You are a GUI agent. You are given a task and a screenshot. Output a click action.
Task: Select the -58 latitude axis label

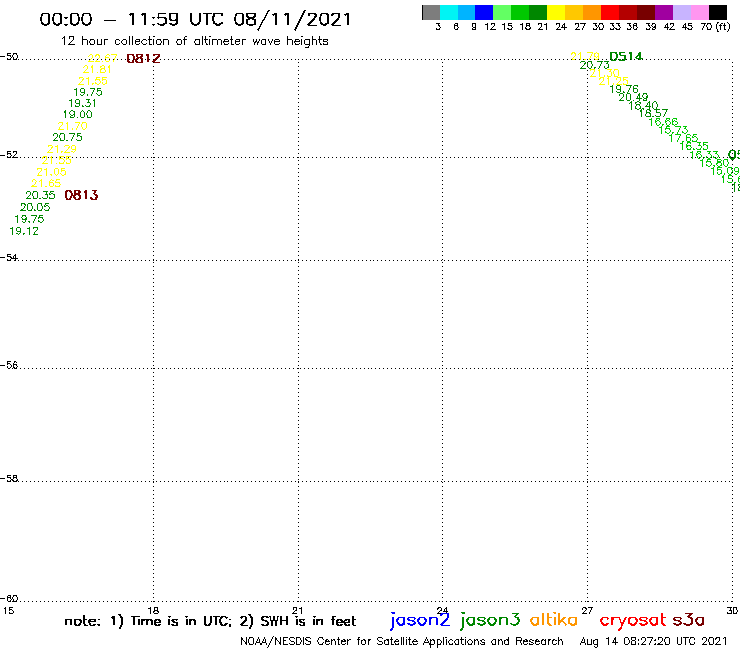[9, 479]
